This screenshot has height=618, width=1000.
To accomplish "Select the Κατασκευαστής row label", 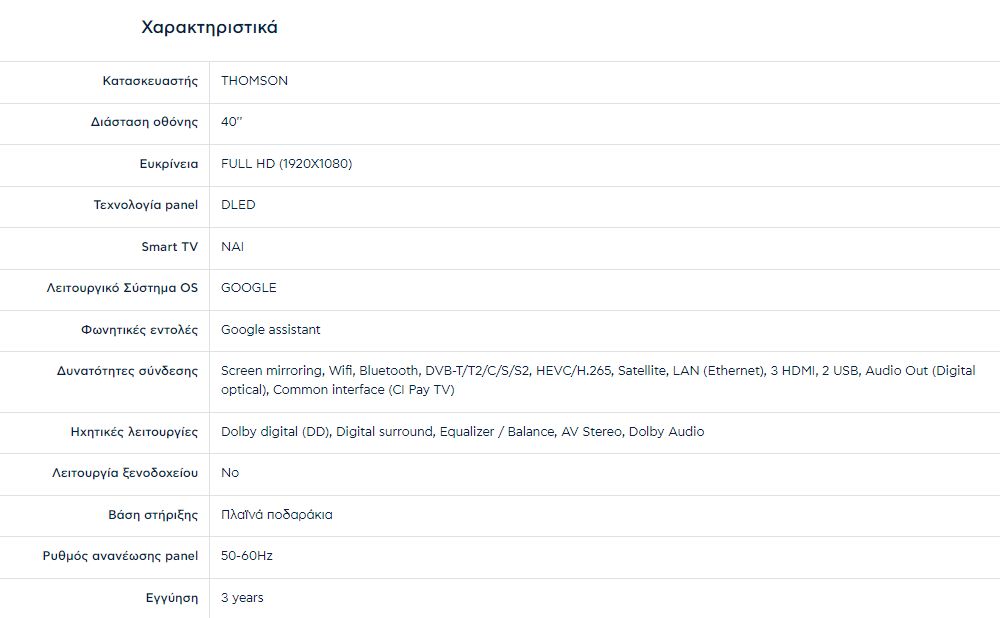I will [150, 81].
